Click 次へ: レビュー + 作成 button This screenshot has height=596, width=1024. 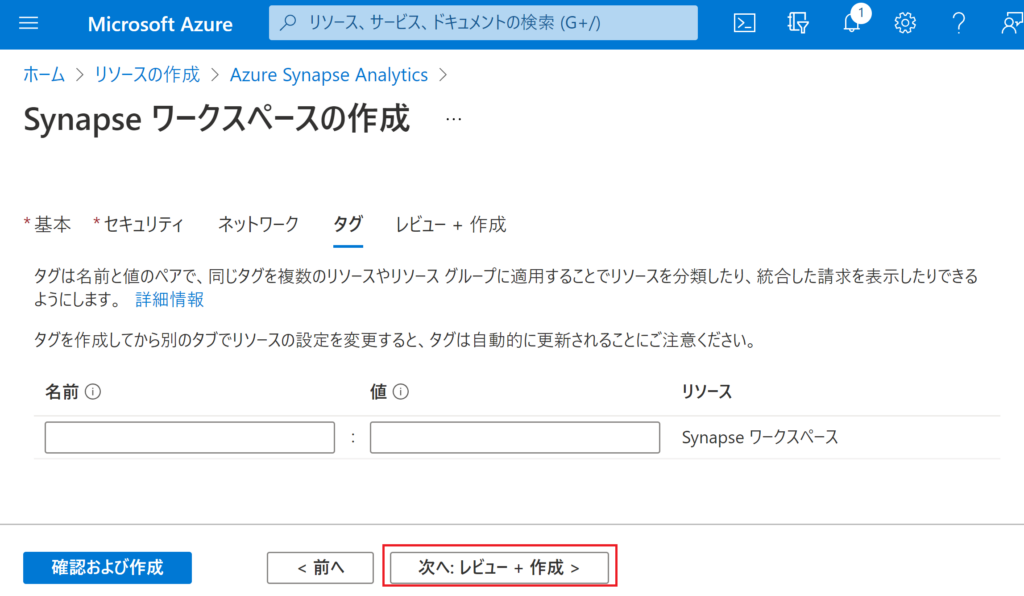(x=499, y=567)
